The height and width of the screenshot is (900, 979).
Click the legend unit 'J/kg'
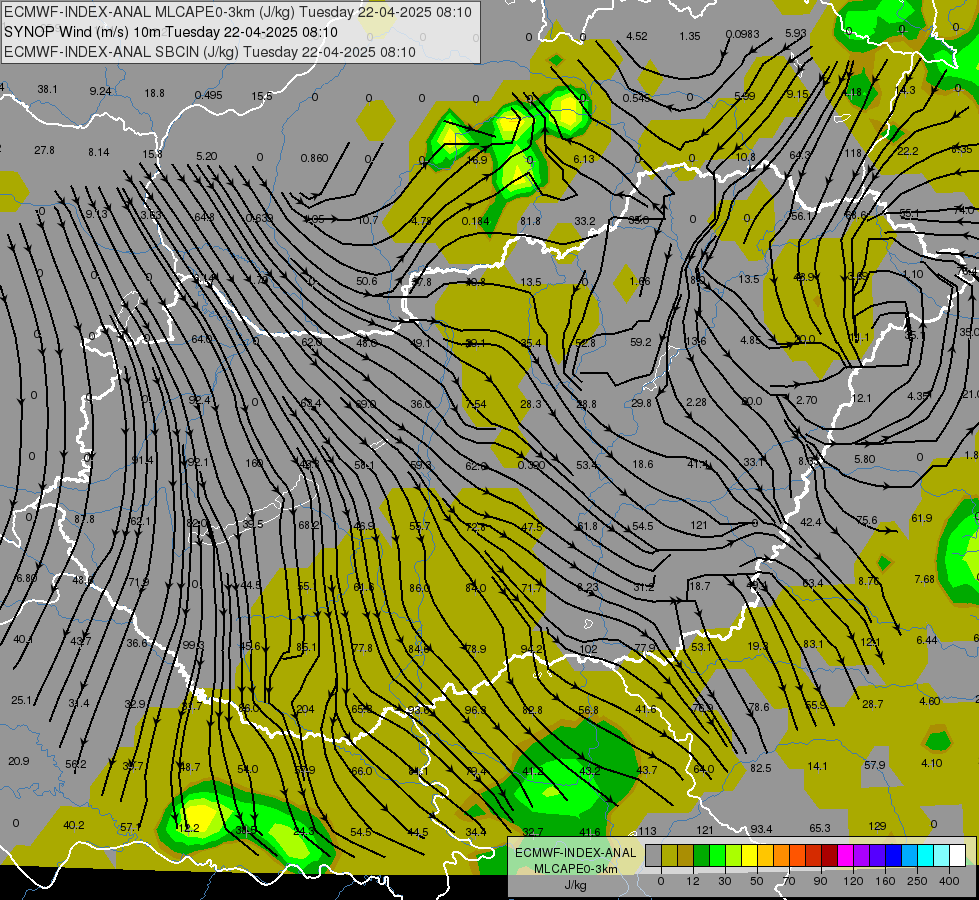(576, 885)
